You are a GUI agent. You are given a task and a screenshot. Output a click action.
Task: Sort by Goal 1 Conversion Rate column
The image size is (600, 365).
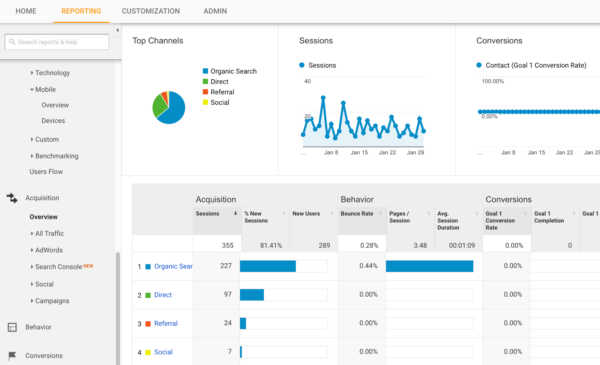coord(507,220)
